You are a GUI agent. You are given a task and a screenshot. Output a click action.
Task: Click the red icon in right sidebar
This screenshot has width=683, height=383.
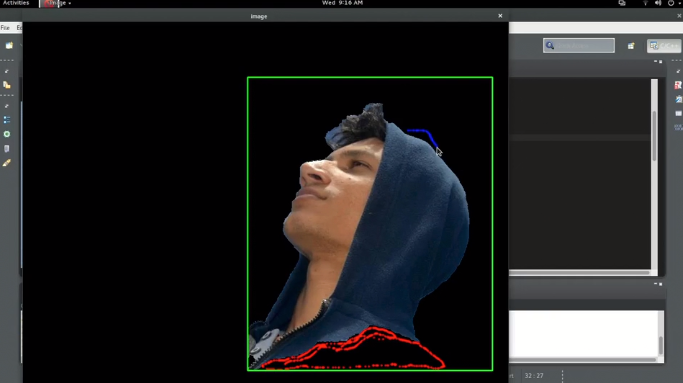(678, 85)
